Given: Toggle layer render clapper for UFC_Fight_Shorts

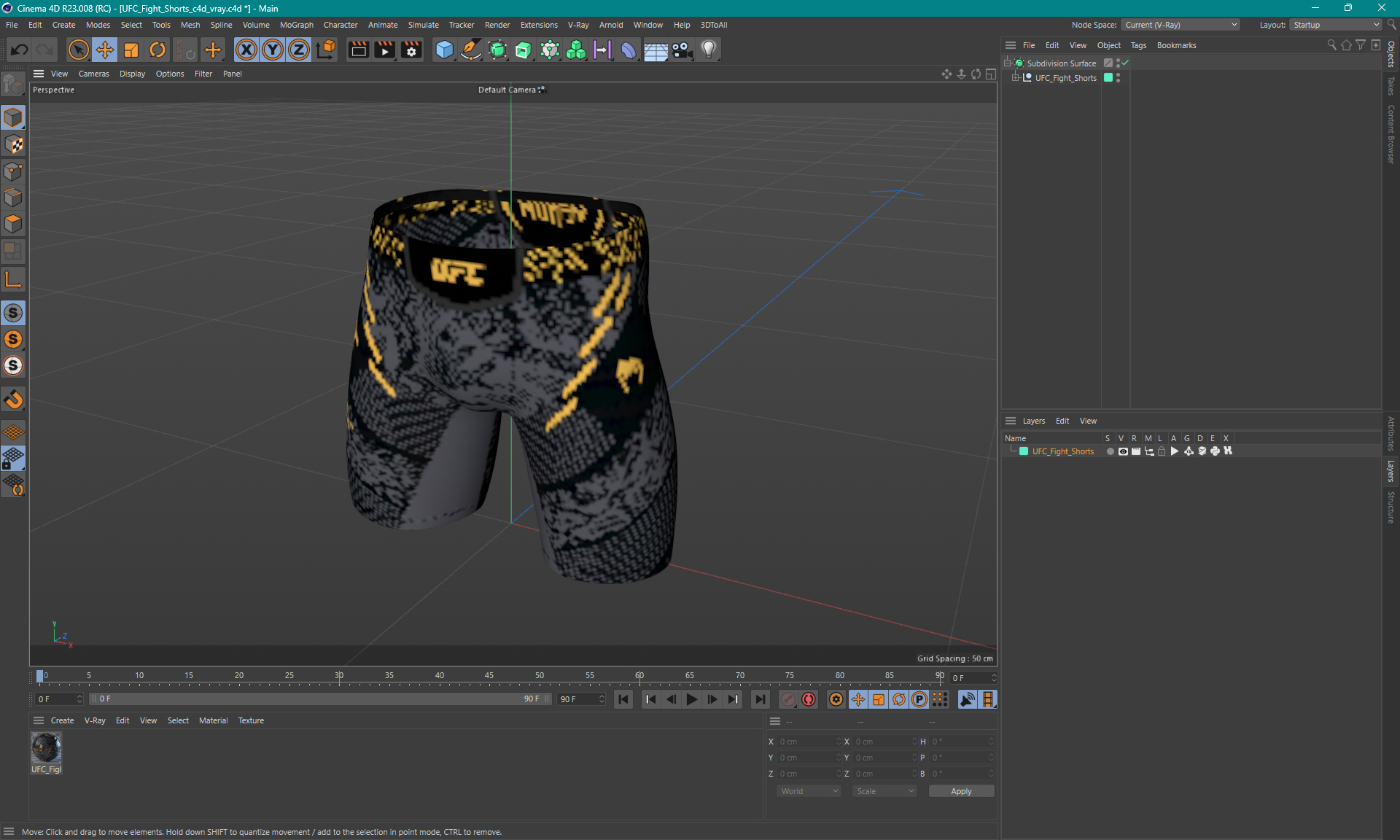Looking at the screenshot, I should click(1136, 451).
